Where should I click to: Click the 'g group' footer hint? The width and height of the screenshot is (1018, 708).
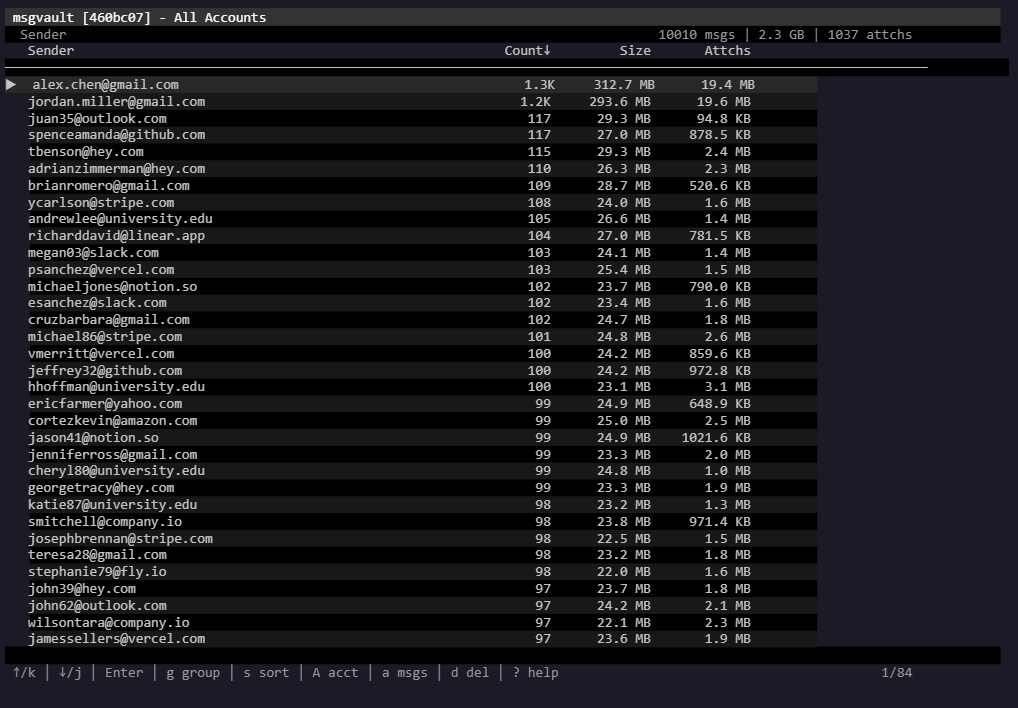[193, 673]
